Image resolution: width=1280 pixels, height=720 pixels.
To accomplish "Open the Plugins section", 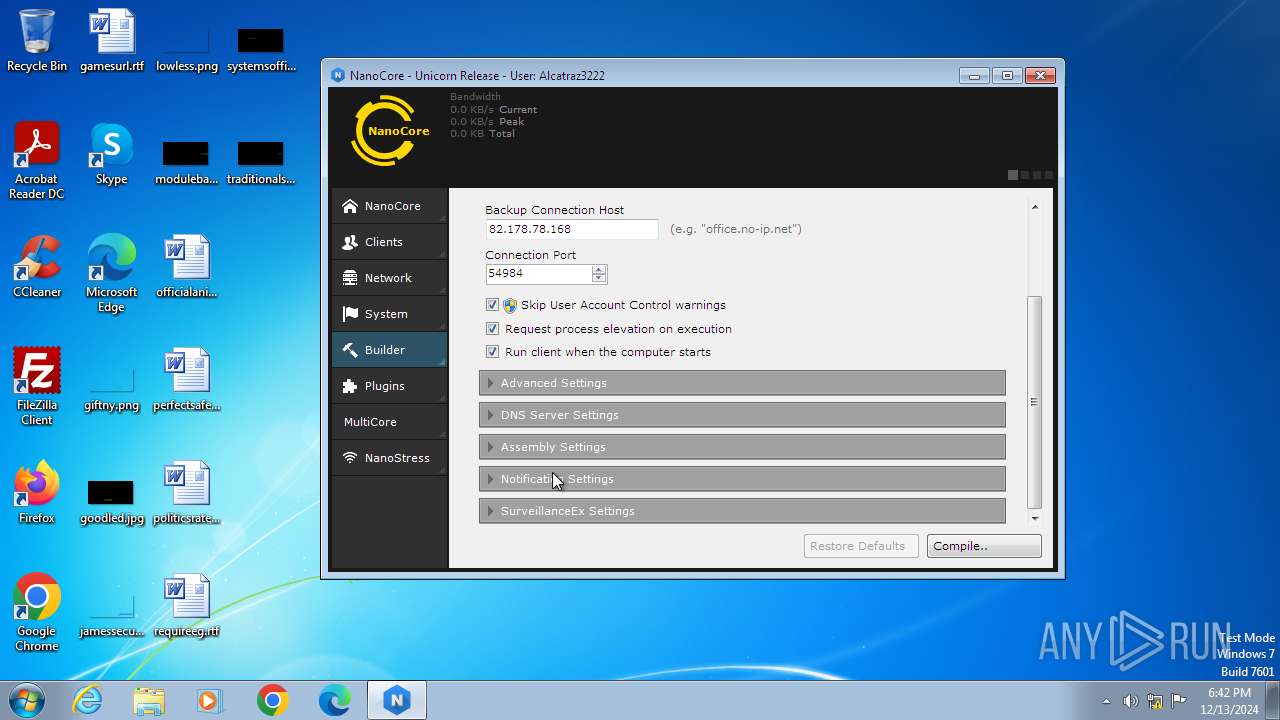I will pos(389,386).
